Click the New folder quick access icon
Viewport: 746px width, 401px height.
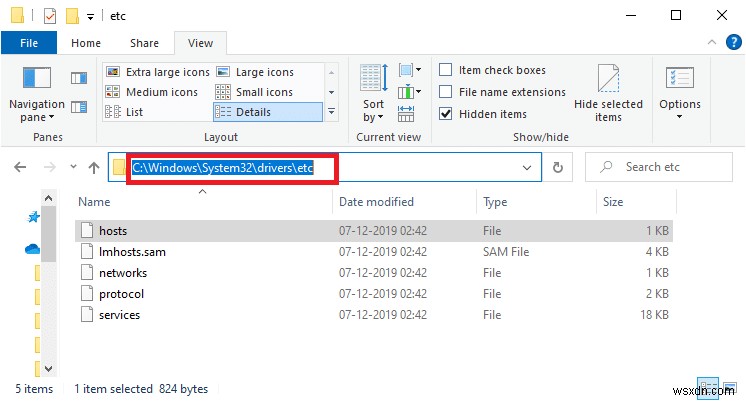[x=72, y=16]
